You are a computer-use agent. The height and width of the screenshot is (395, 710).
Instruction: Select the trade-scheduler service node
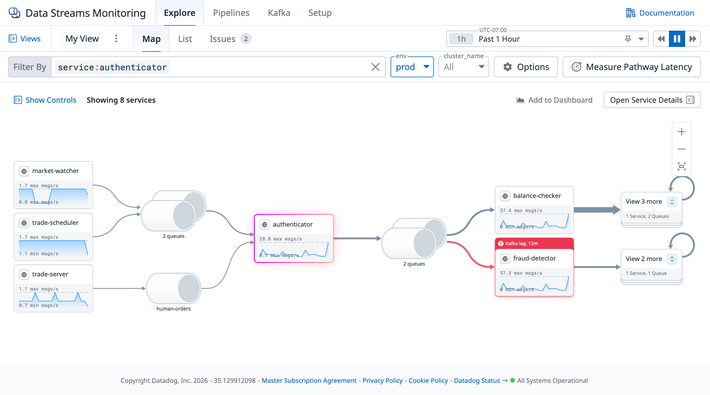coord(53,236)
